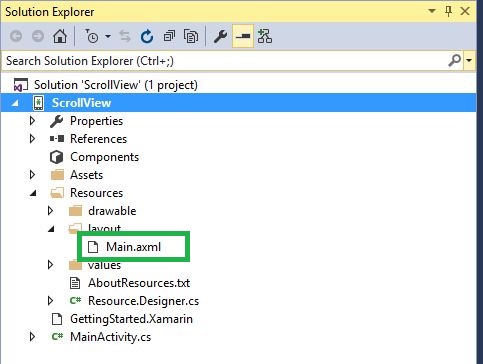Viewport: 483px width, 364px height.
Task: Click the Android project icon beside ScrollView
Action: [38, 103]
